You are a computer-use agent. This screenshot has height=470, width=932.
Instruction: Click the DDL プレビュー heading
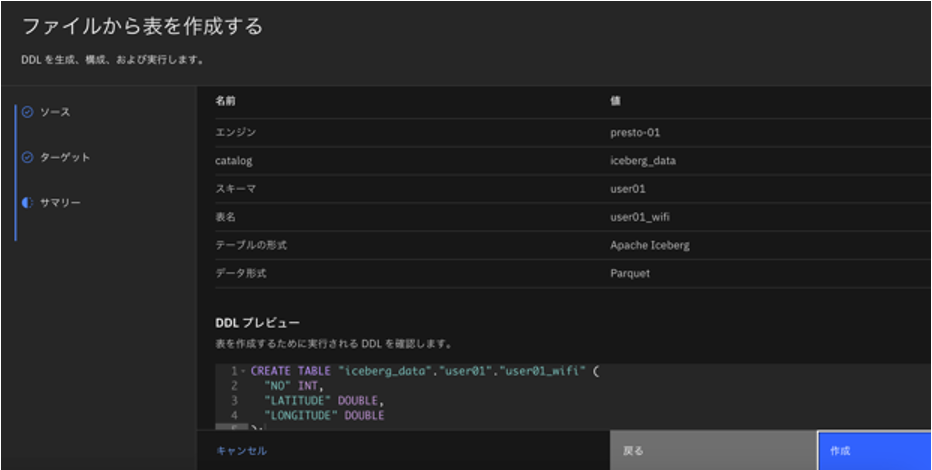coord(257,323)
